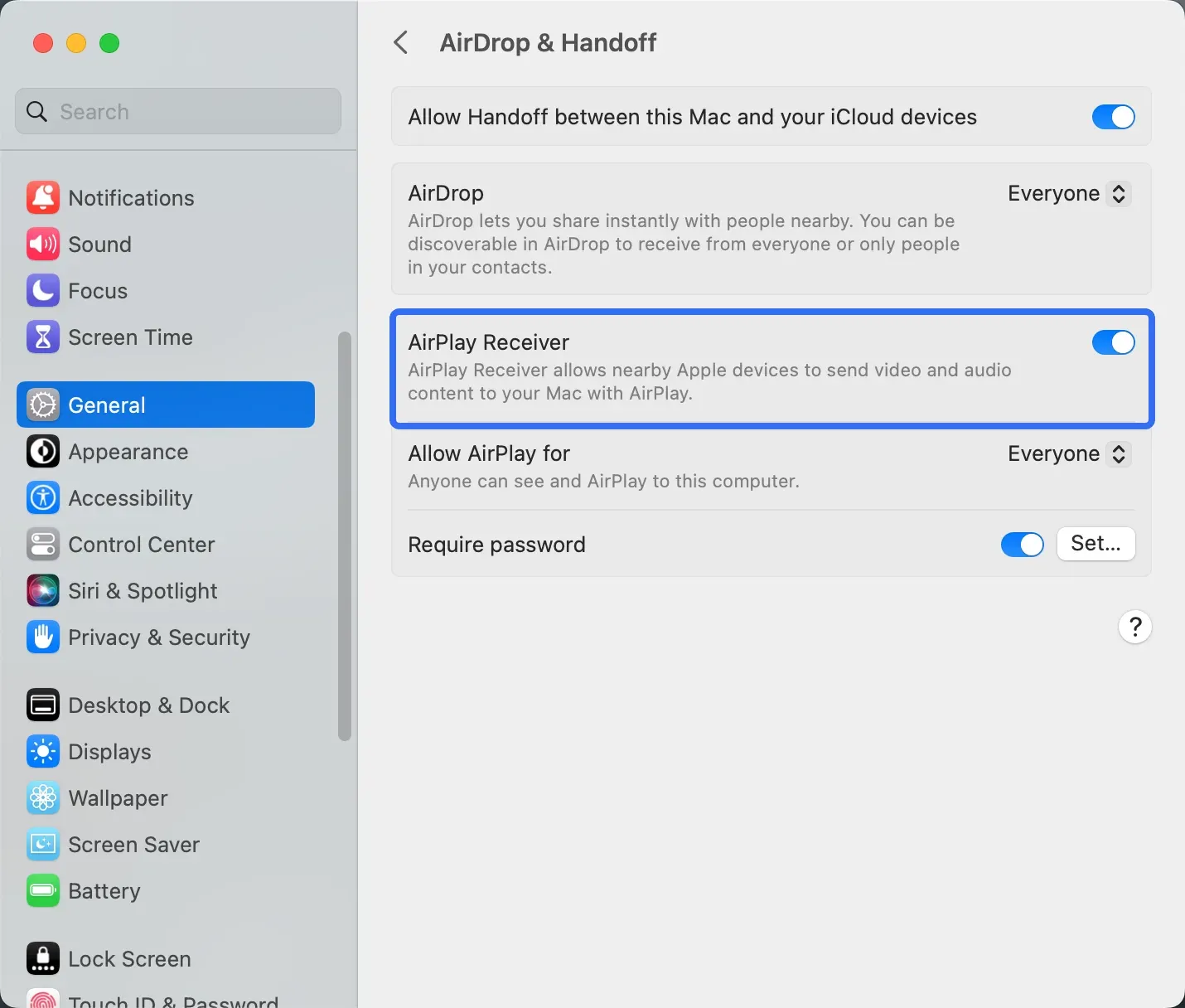Click the AirDrop heading text
The image size is (1185, 1008).
point(446,193)
